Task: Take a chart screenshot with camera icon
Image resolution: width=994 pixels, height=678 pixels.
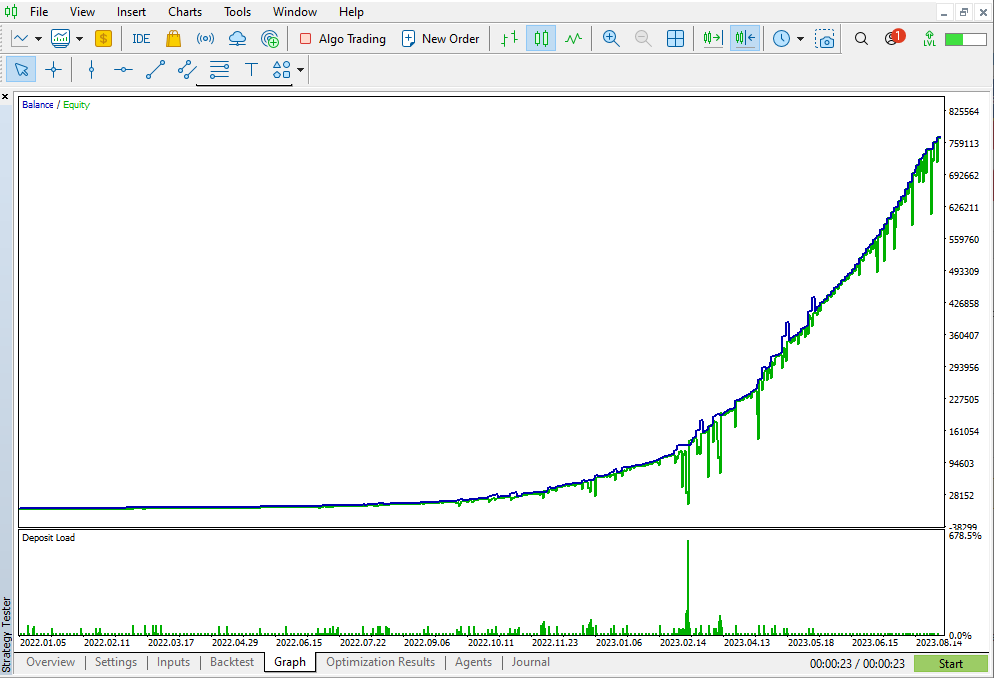Action: 824,39
